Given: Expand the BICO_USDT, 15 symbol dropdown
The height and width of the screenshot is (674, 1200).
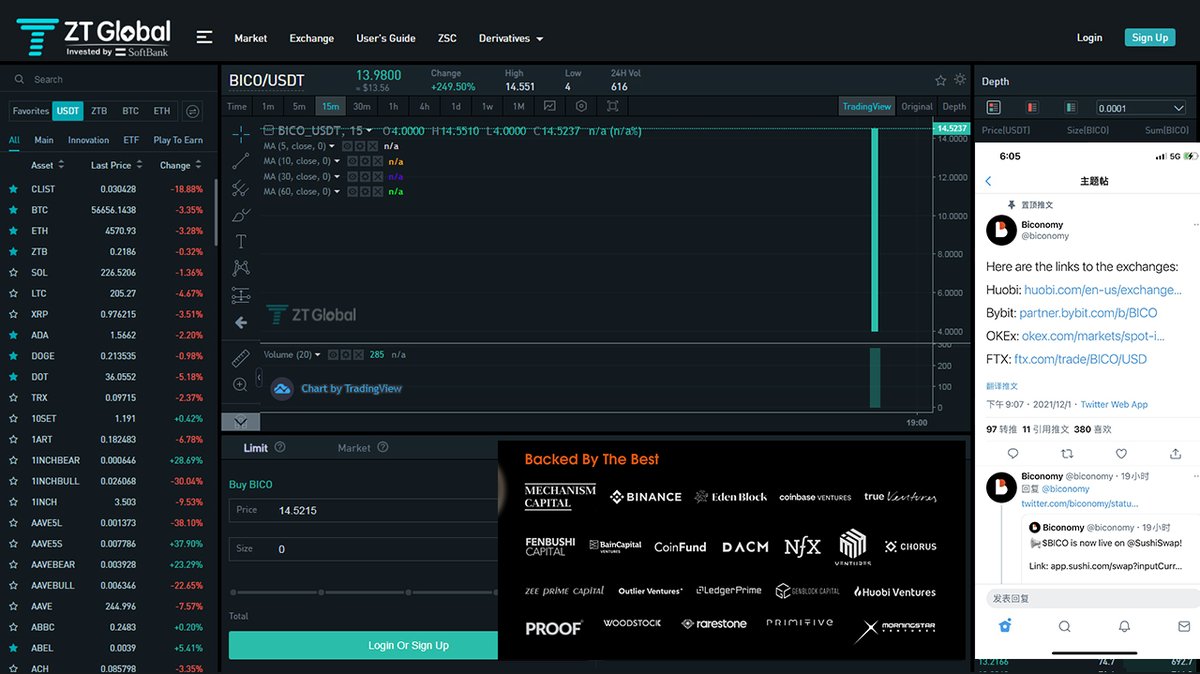Looking at the screenshot, I should 369,131.
